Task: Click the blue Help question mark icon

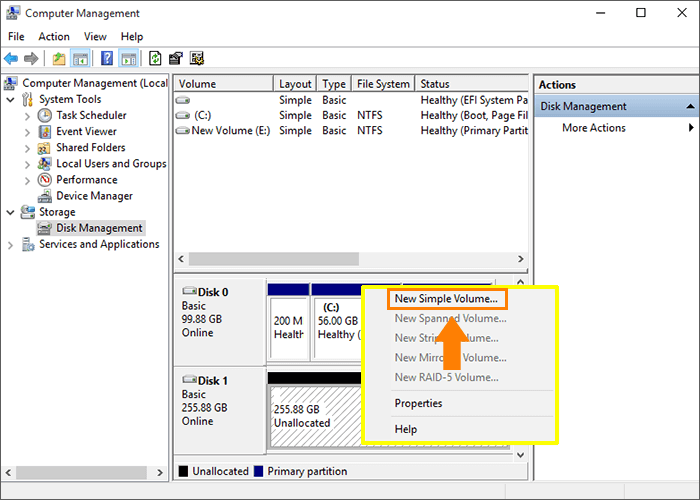Action: pos(107,58)
